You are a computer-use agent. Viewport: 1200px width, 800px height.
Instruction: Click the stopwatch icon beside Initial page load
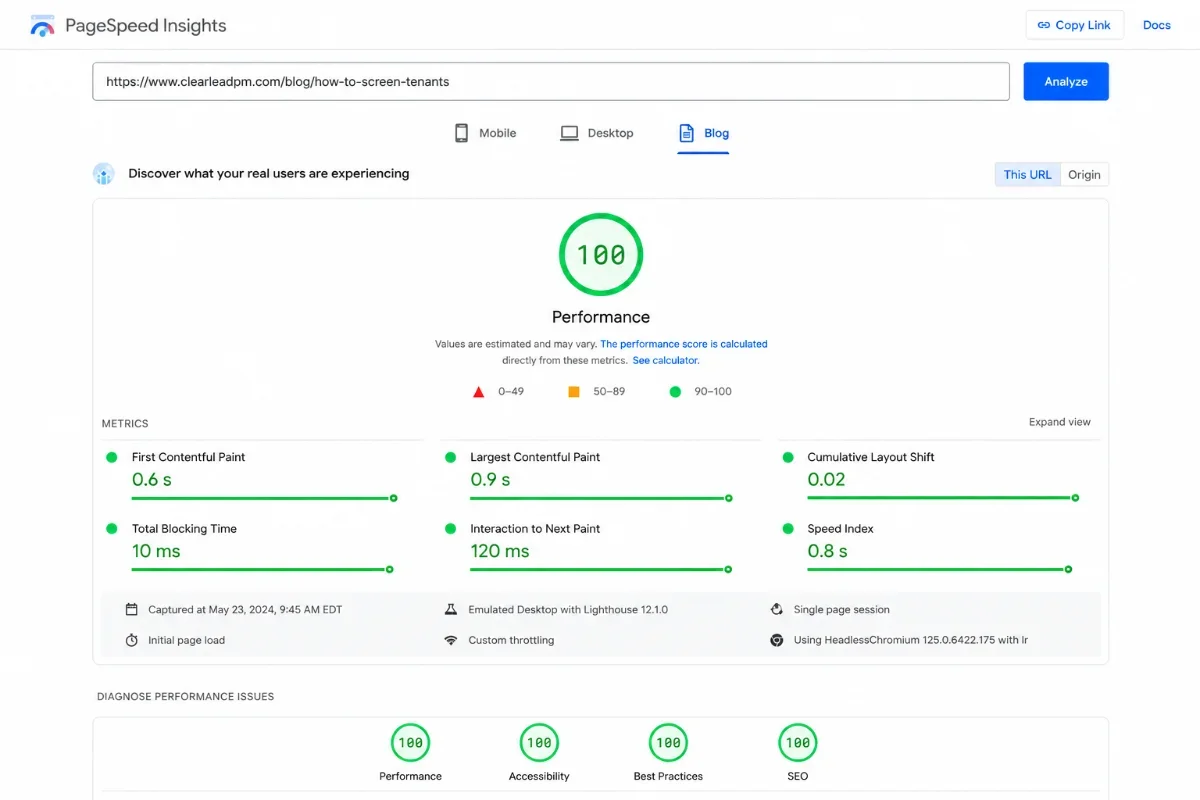click(131, 640)
